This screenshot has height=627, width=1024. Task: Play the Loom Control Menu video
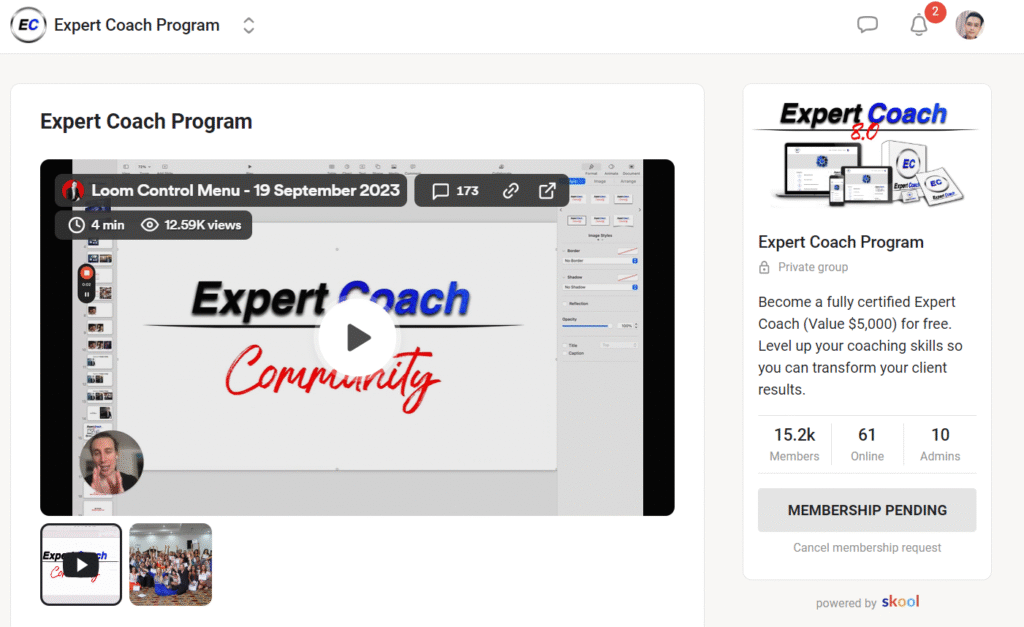tap(357, 337)
